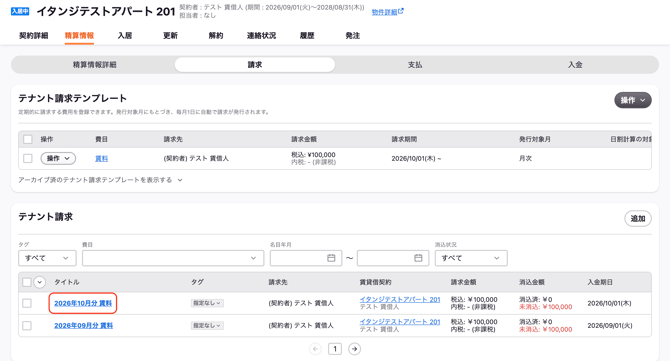670x361 pixels.
Task: Tick the checkbox for 2026年09月分 賃料
Action: (27, 326)
